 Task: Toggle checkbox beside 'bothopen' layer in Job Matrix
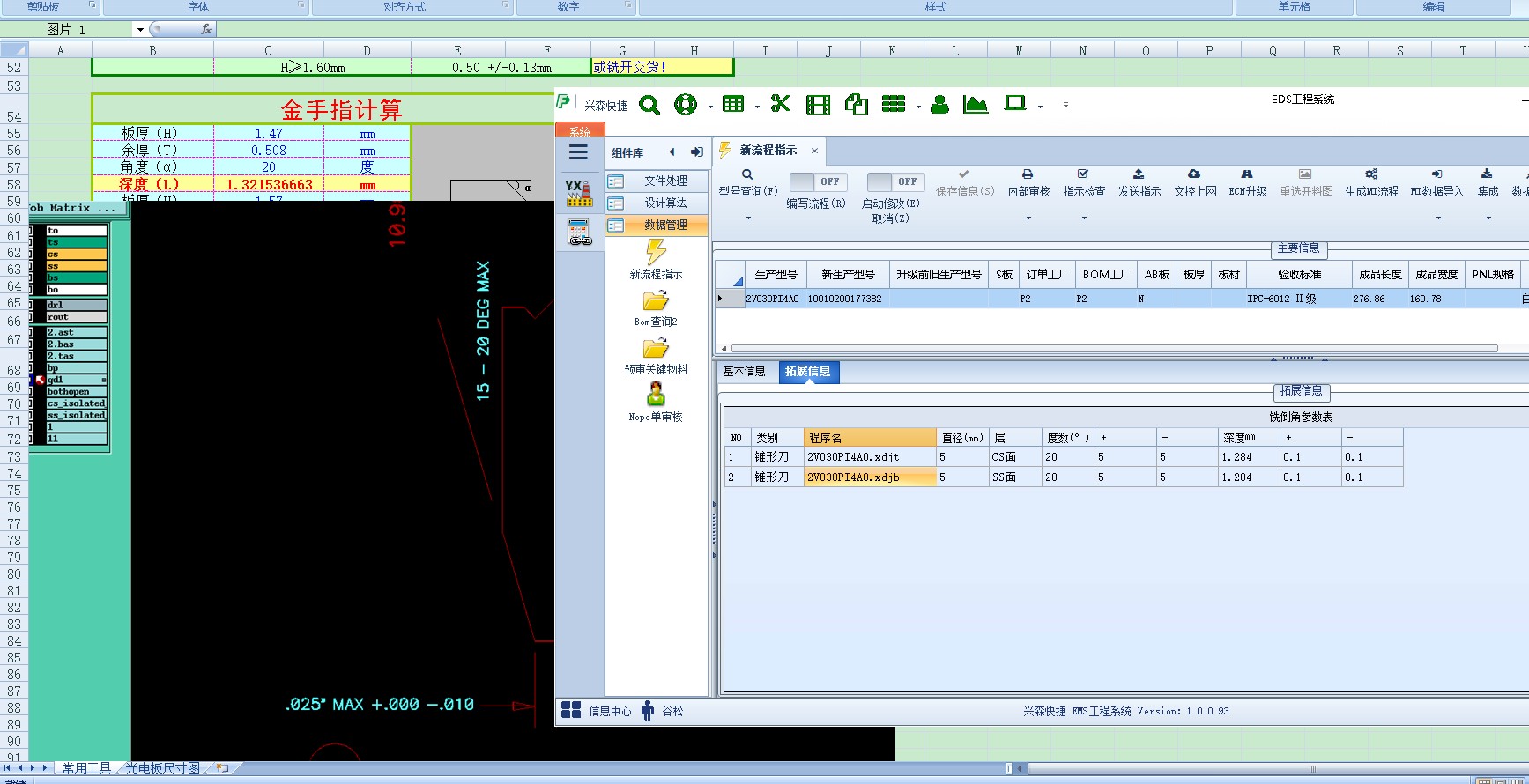(x=32, y=391)
